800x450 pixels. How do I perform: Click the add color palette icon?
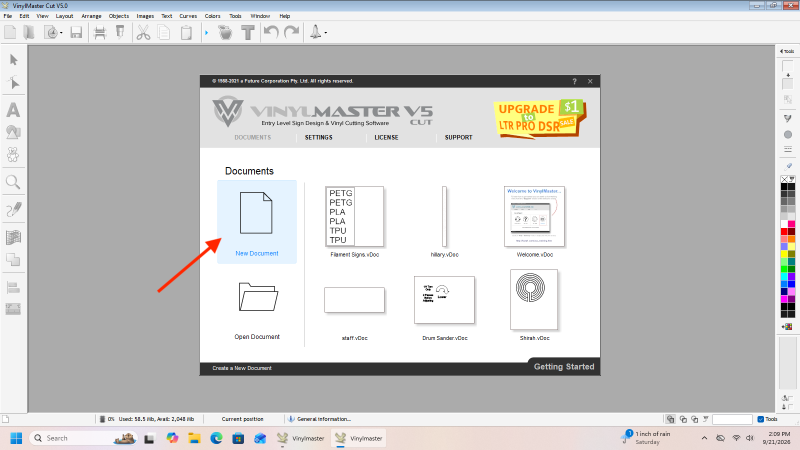pos(787,326)
